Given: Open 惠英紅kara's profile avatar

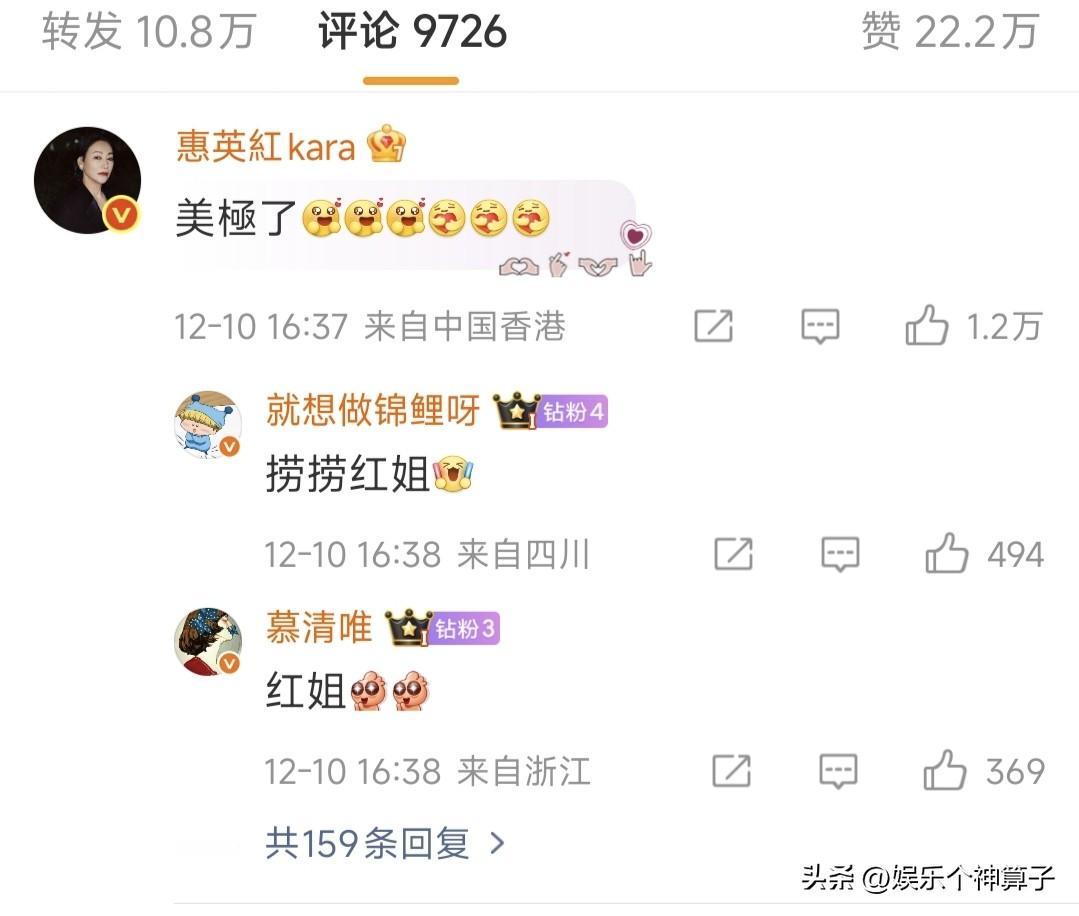Looking at the screenshot, I should point(87,180).
